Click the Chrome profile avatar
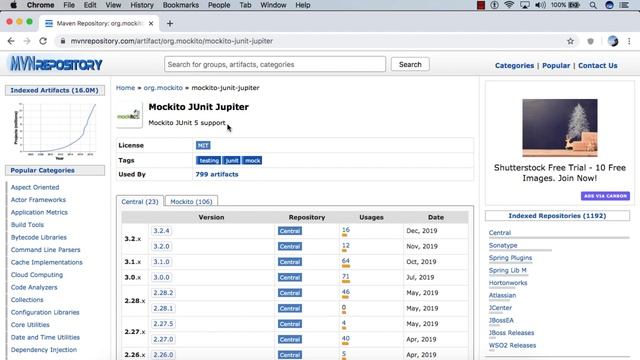Image resolution: width=640 pixels, height=360 pixels. pyautogui.click(x=613, y=41)
